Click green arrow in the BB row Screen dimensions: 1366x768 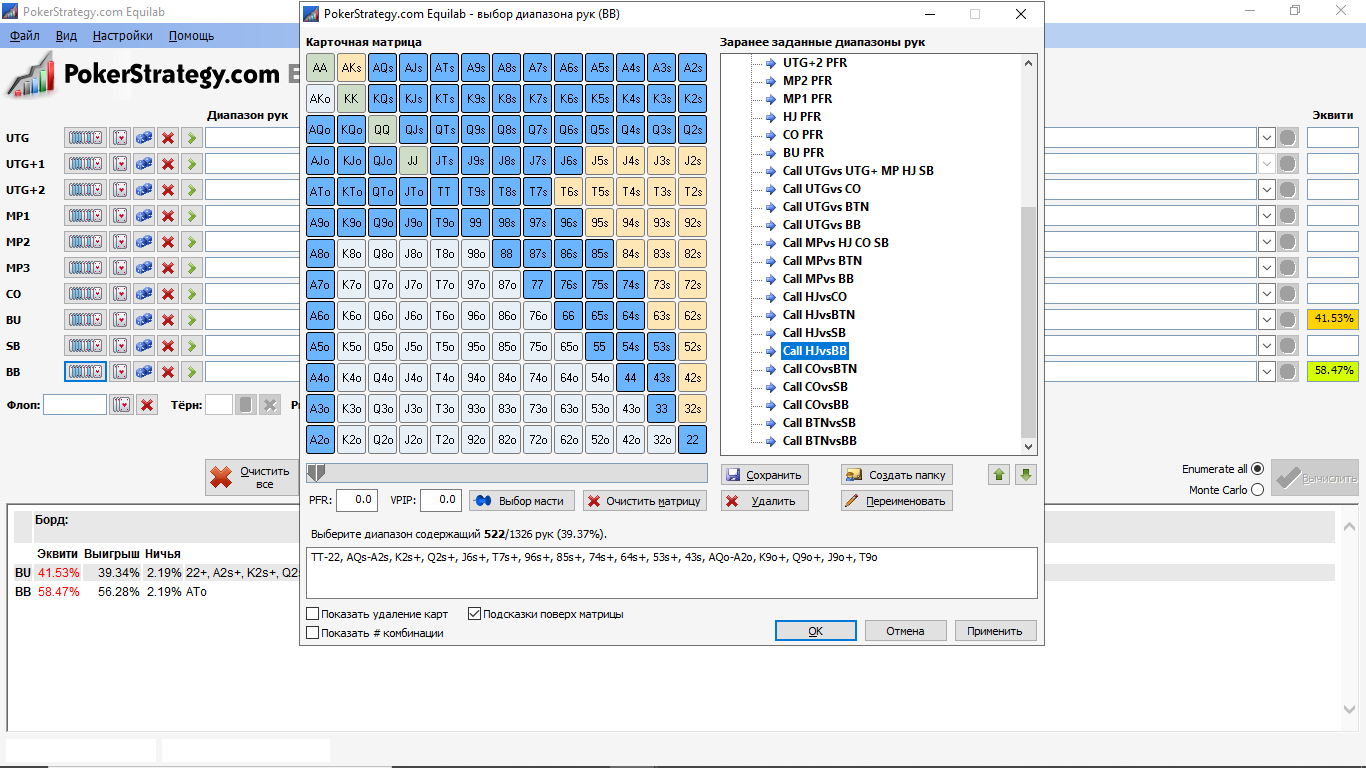tap(191, 372)
